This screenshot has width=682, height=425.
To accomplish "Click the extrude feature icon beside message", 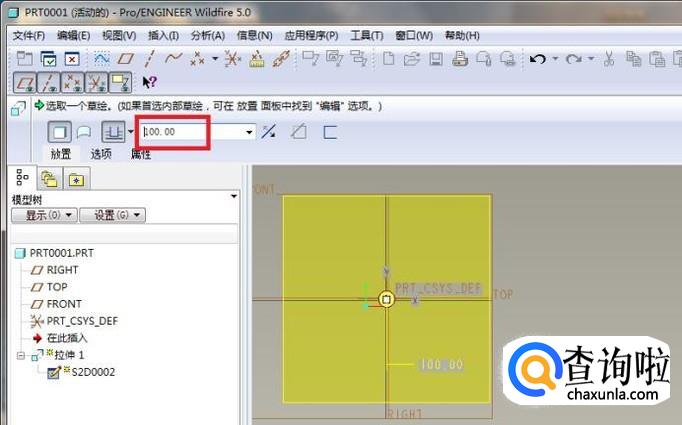I will pos(19,108).
